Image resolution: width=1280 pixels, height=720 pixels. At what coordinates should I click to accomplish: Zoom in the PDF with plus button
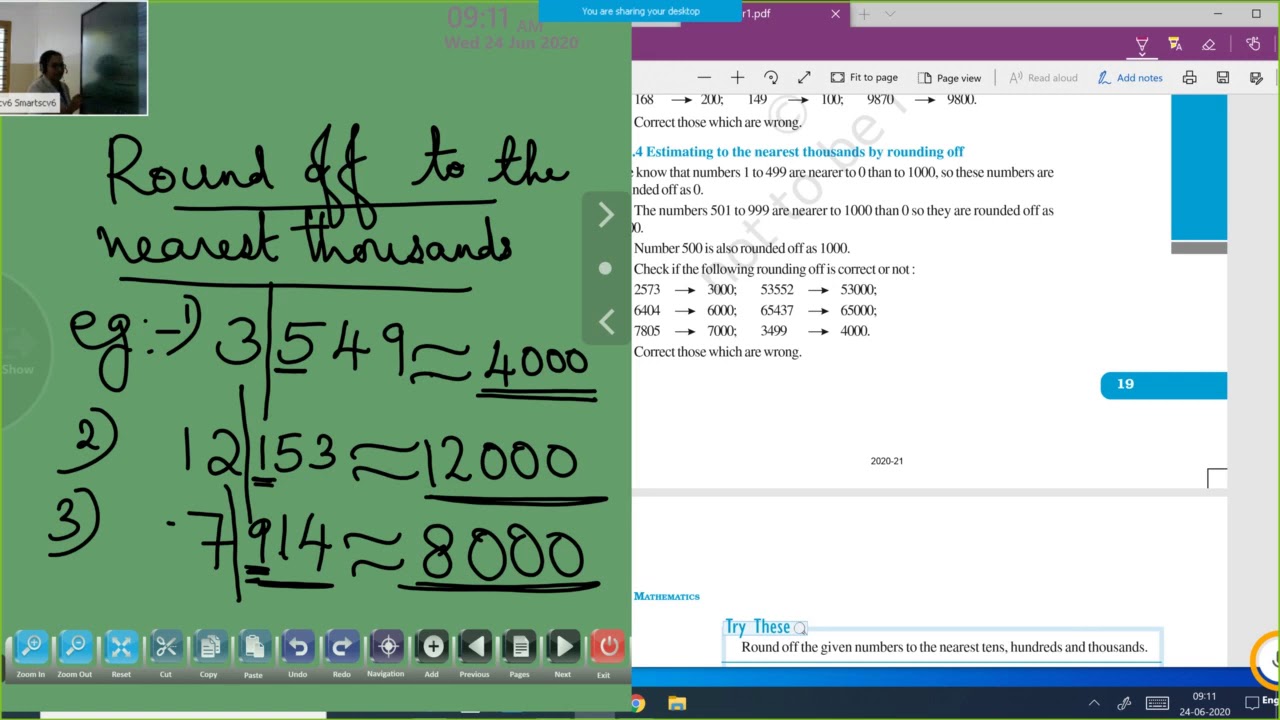(737, 77)
